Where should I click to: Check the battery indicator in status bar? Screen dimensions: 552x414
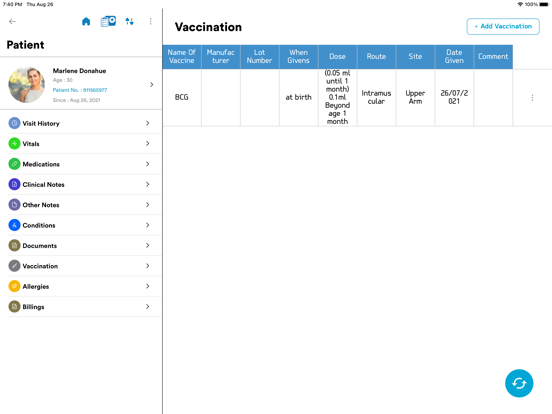pyautogui.click(x=544, y=4)
